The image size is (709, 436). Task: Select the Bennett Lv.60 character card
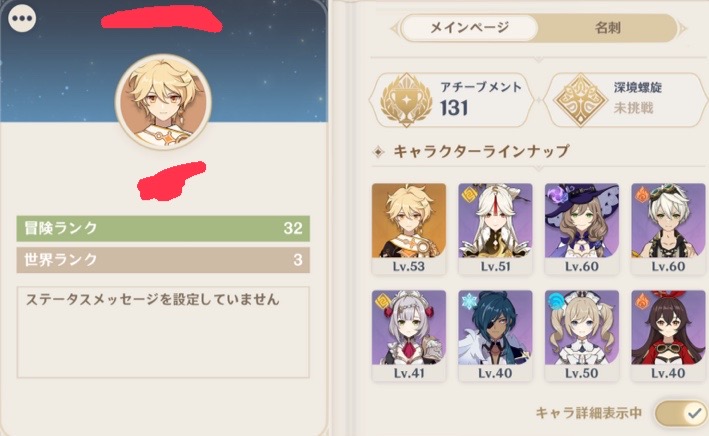[x=668, y=229]
